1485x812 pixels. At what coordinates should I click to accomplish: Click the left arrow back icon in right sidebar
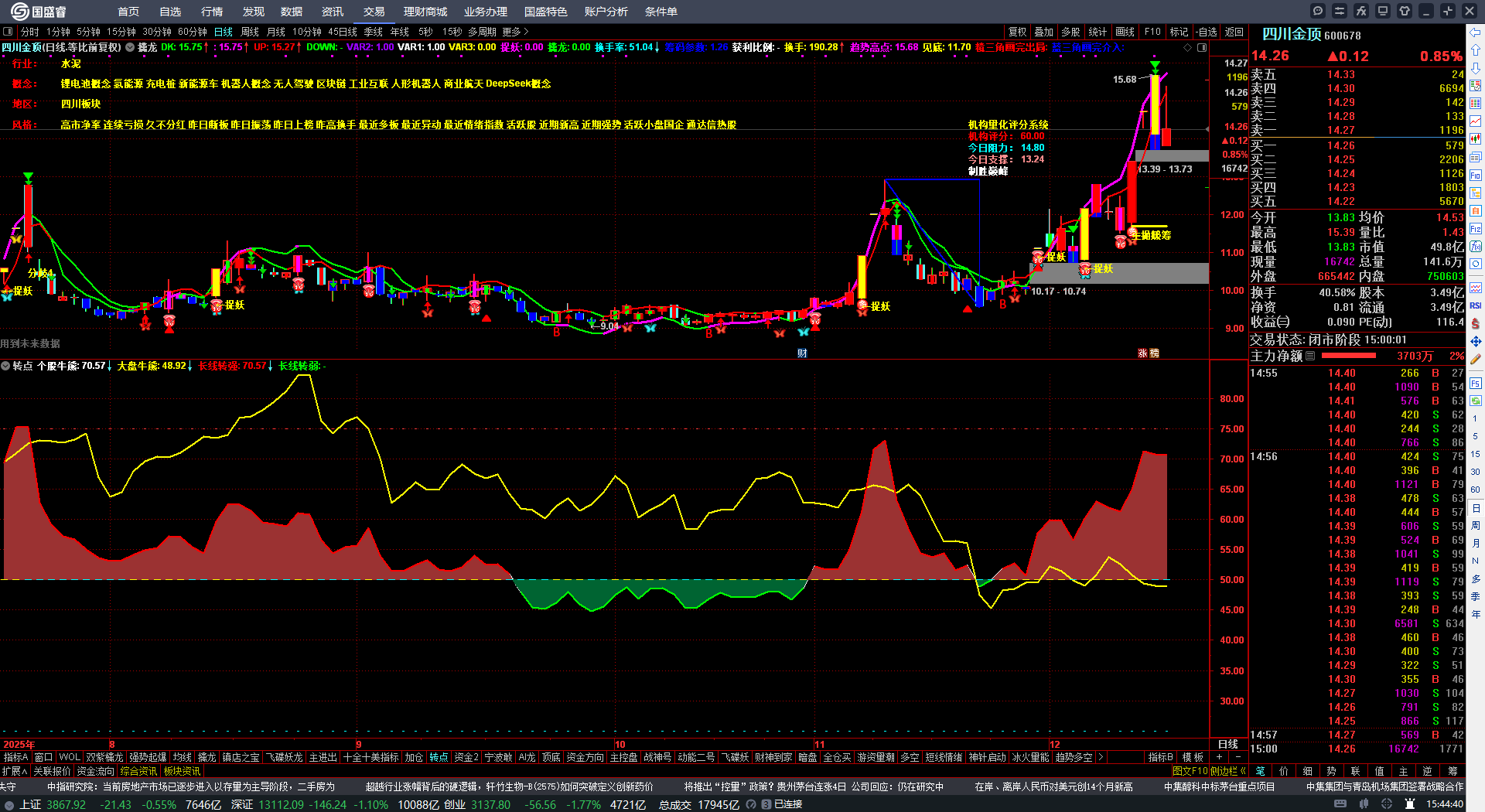[x=1476, y=32]
